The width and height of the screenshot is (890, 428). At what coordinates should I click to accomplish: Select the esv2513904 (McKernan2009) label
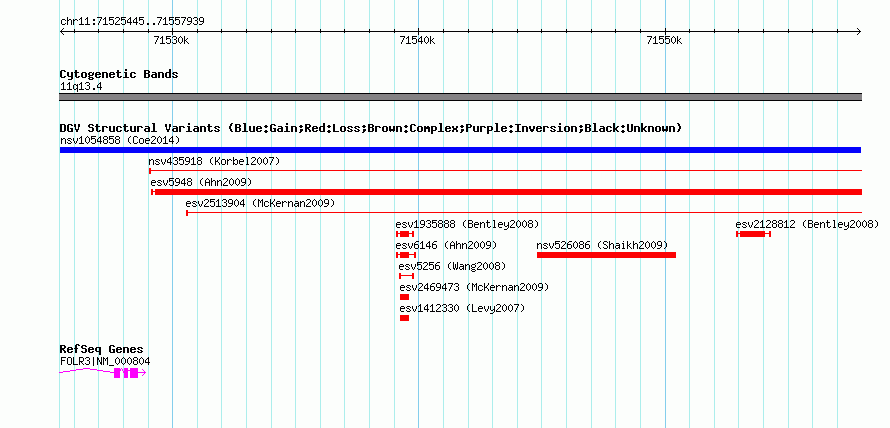(261, 203)
